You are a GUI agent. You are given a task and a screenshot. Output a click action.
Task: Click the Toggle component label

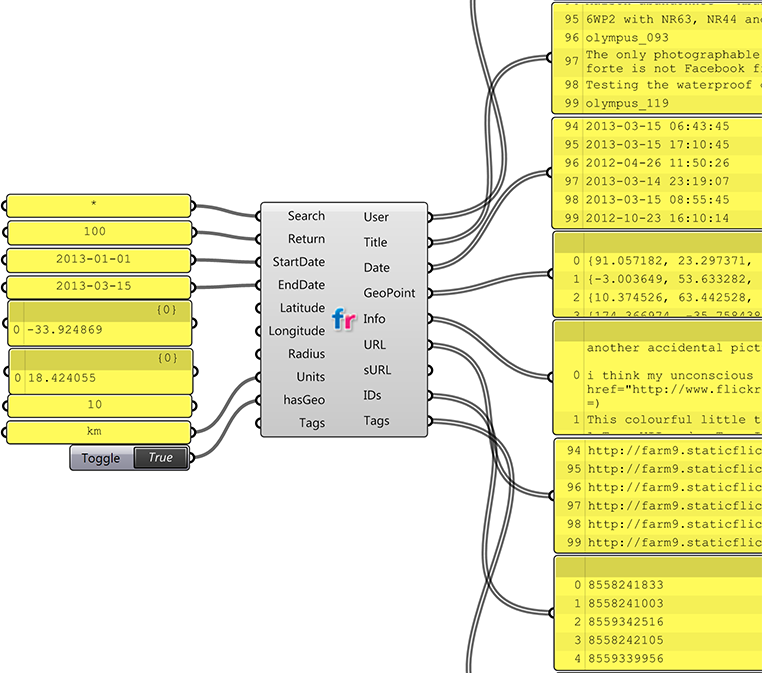101,458
